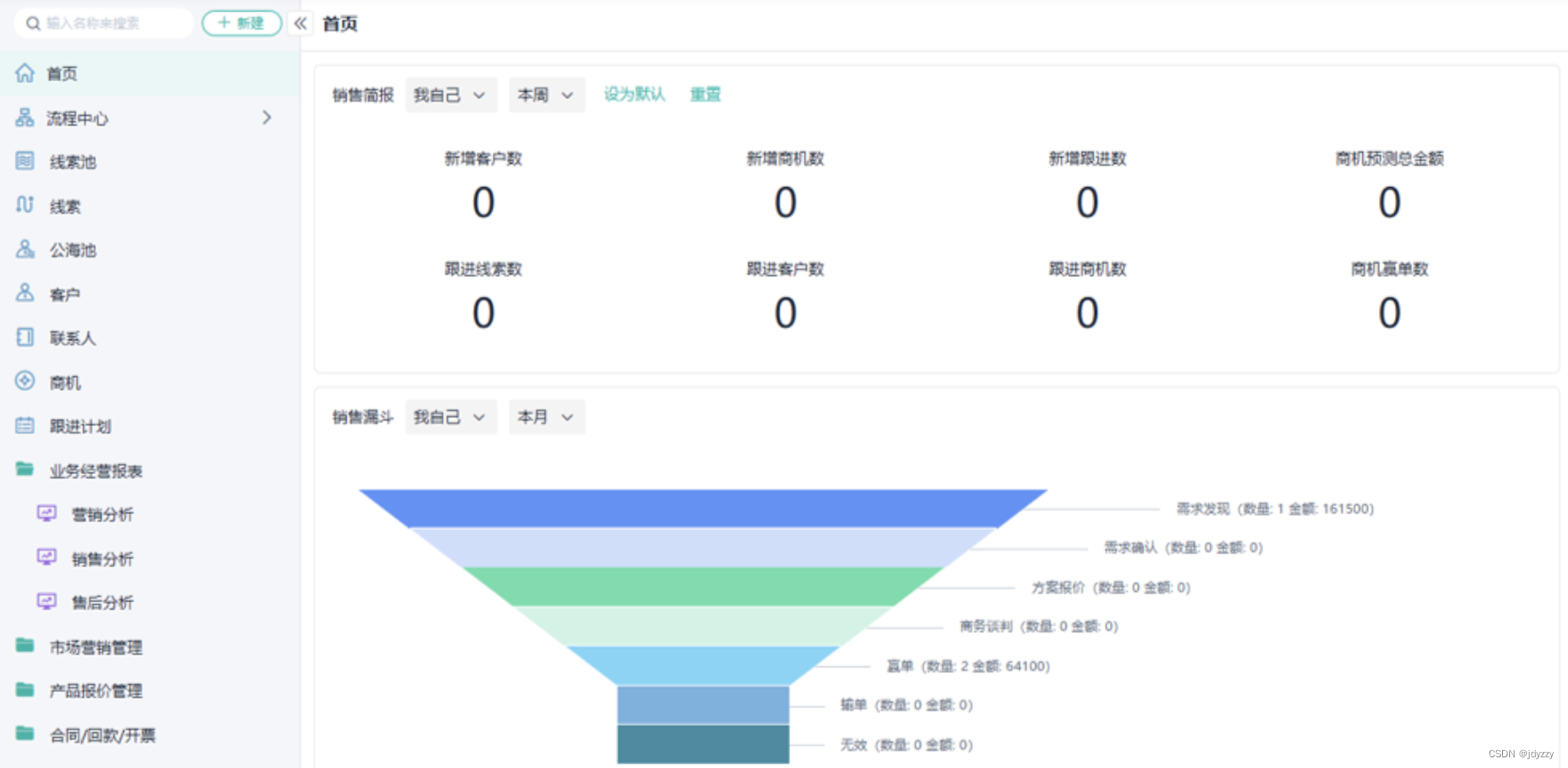The image size is (1568, 768).
Task: Click the 流程中心 workflow icon
Action: tap(25, 118)
